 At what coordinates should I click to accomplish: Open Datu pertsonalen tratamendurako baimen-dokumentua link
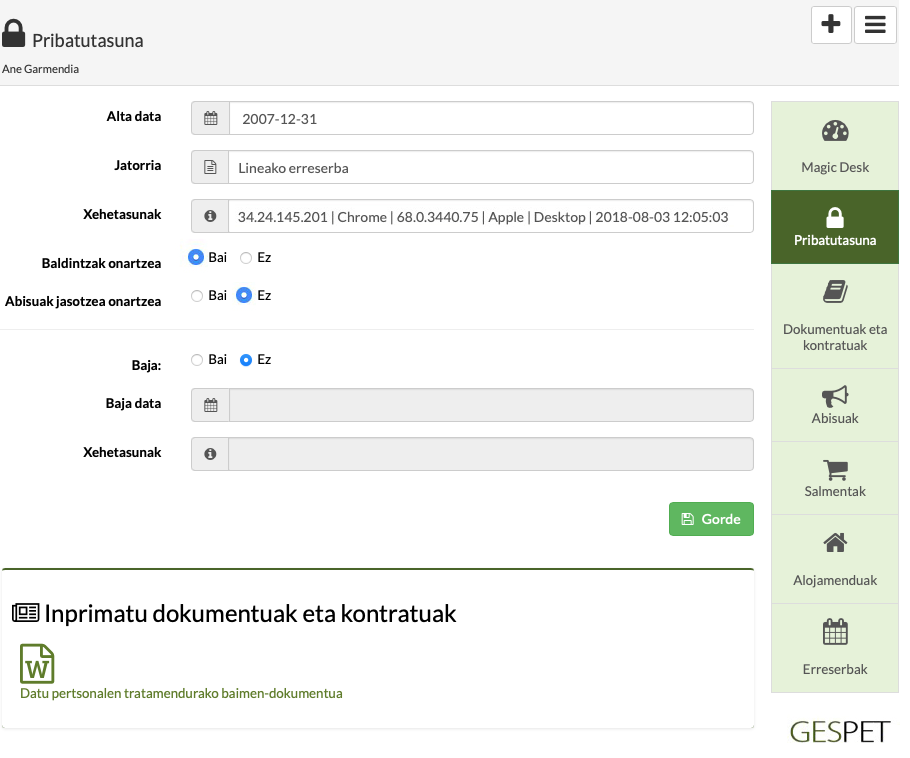point(181,693)
